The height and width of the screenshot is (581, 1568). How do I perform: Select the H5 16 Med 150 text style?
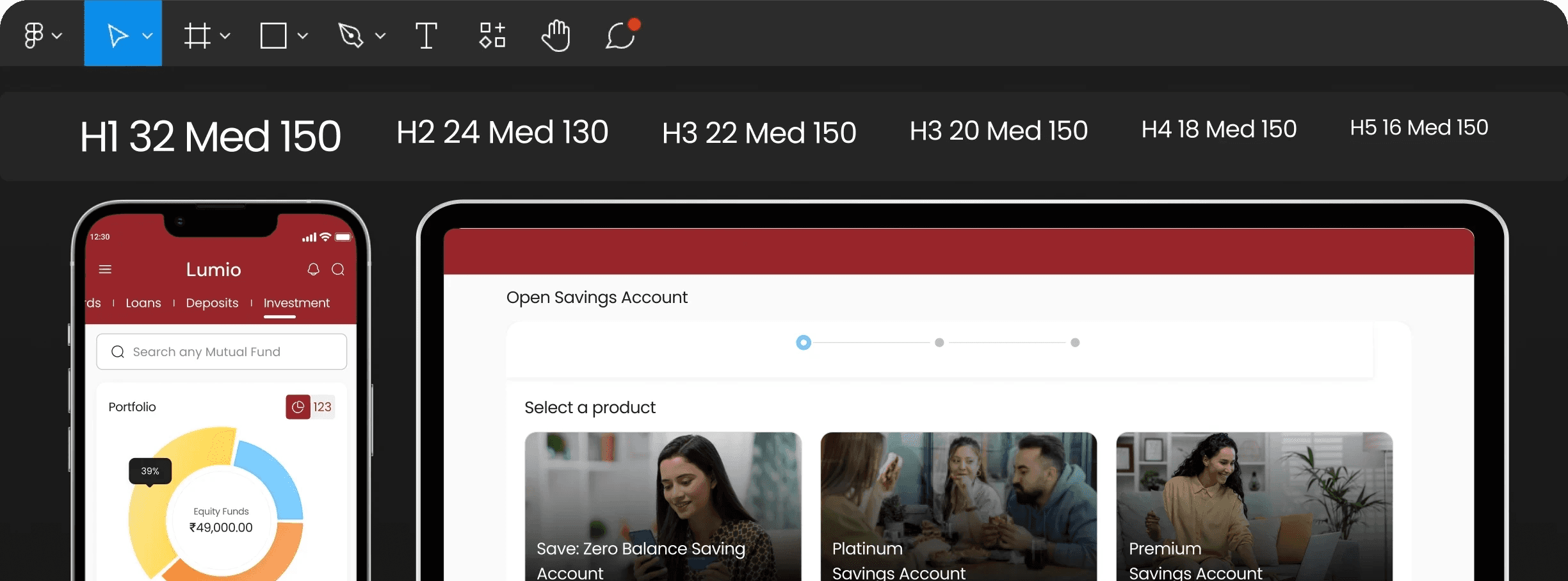(x=1419, y=128)
